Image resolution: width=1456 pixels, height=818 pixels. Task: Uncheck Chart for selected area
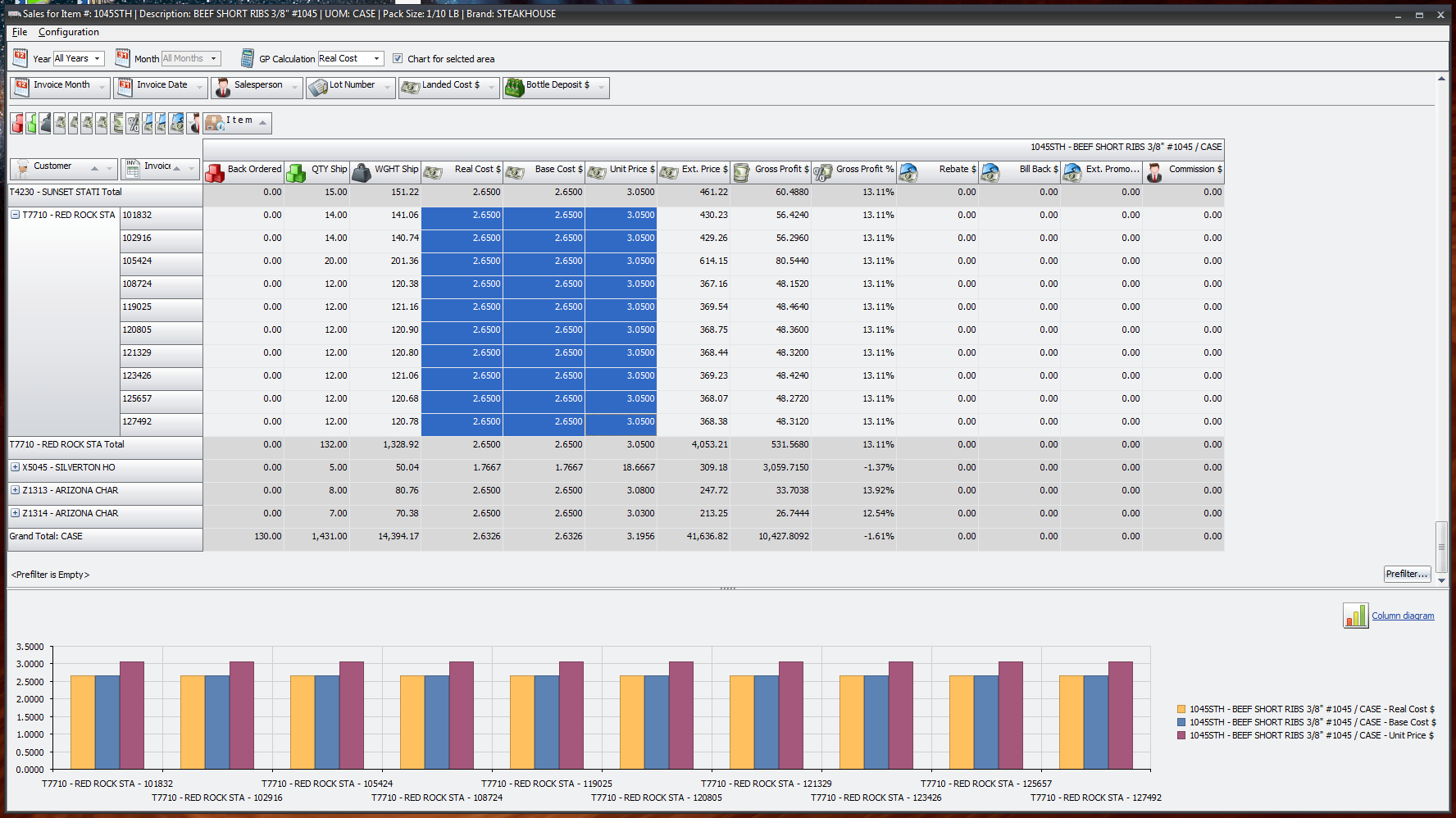pyautogui.click(x=398, y=58)
